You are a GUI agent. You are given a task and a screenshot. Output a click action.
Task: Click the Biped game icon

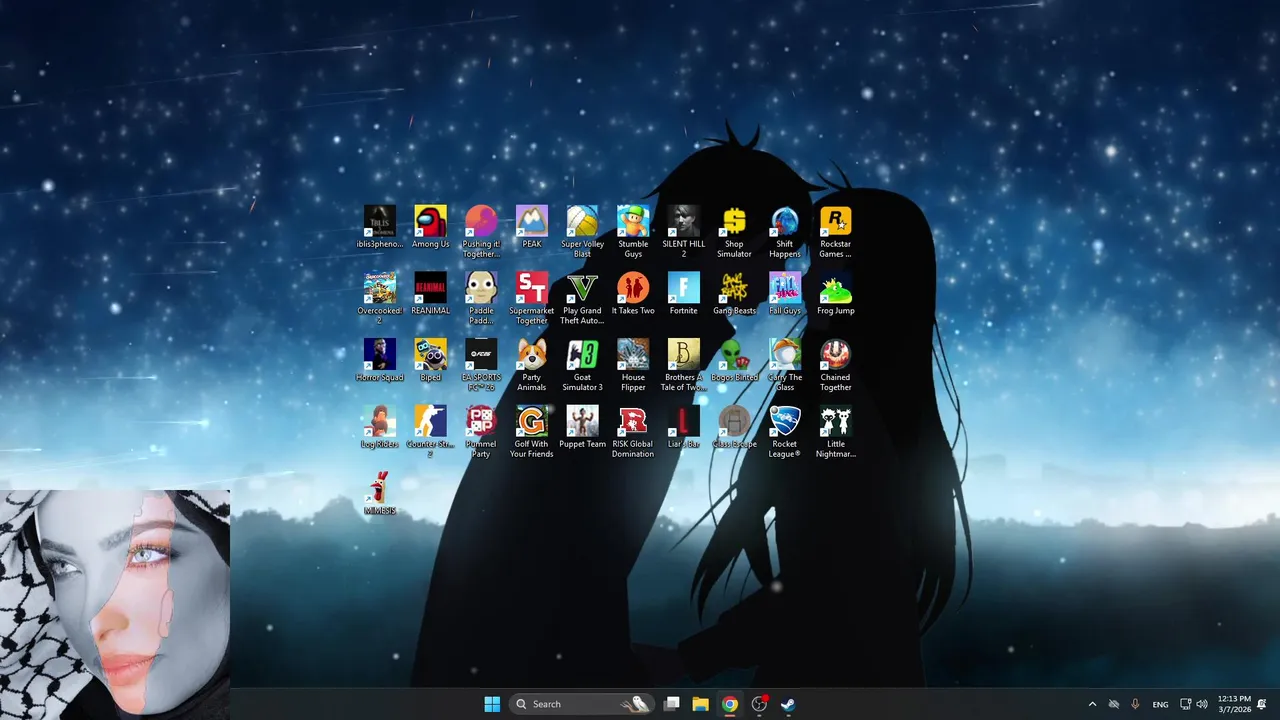[x=431, y=361]
